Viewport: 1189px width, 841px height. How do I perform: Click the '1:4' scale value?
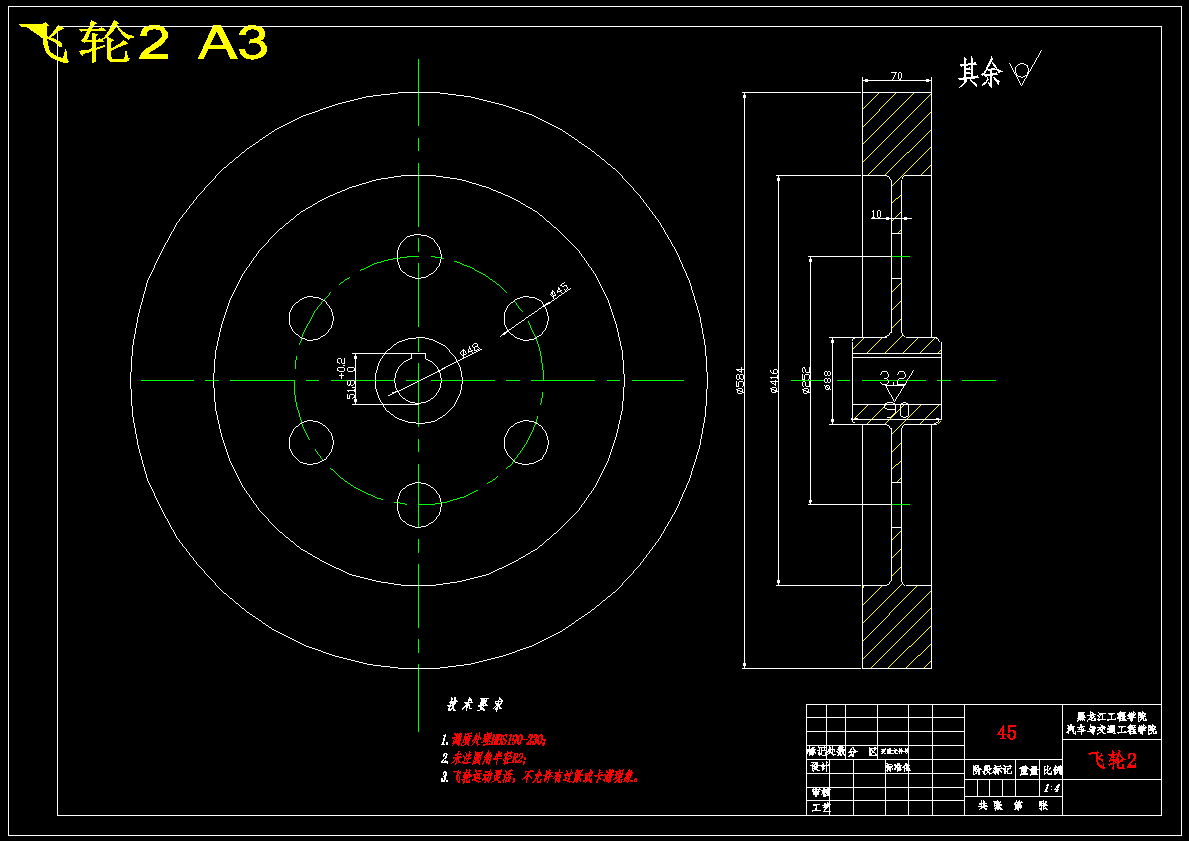(1051, 788)
